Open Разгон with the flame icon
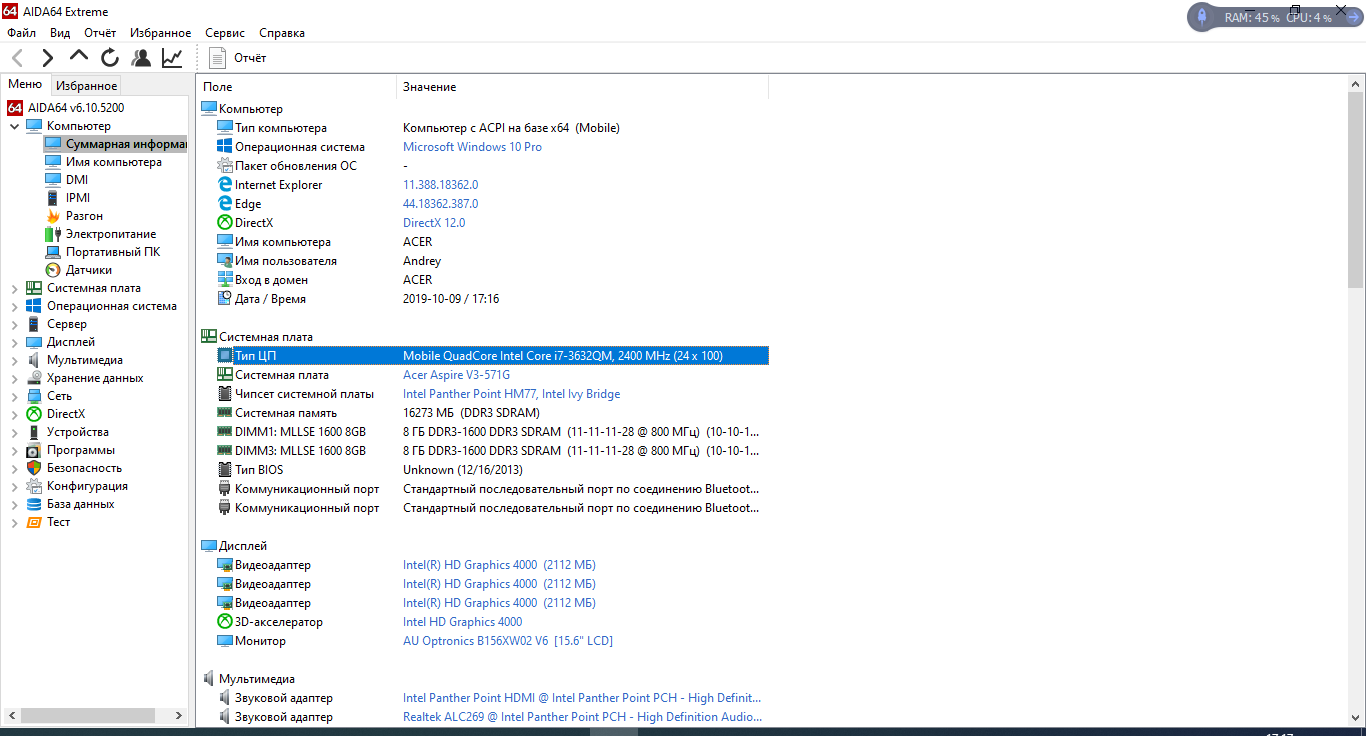The width and height of the screenshot is (1366, 736). tap(84, 216)
